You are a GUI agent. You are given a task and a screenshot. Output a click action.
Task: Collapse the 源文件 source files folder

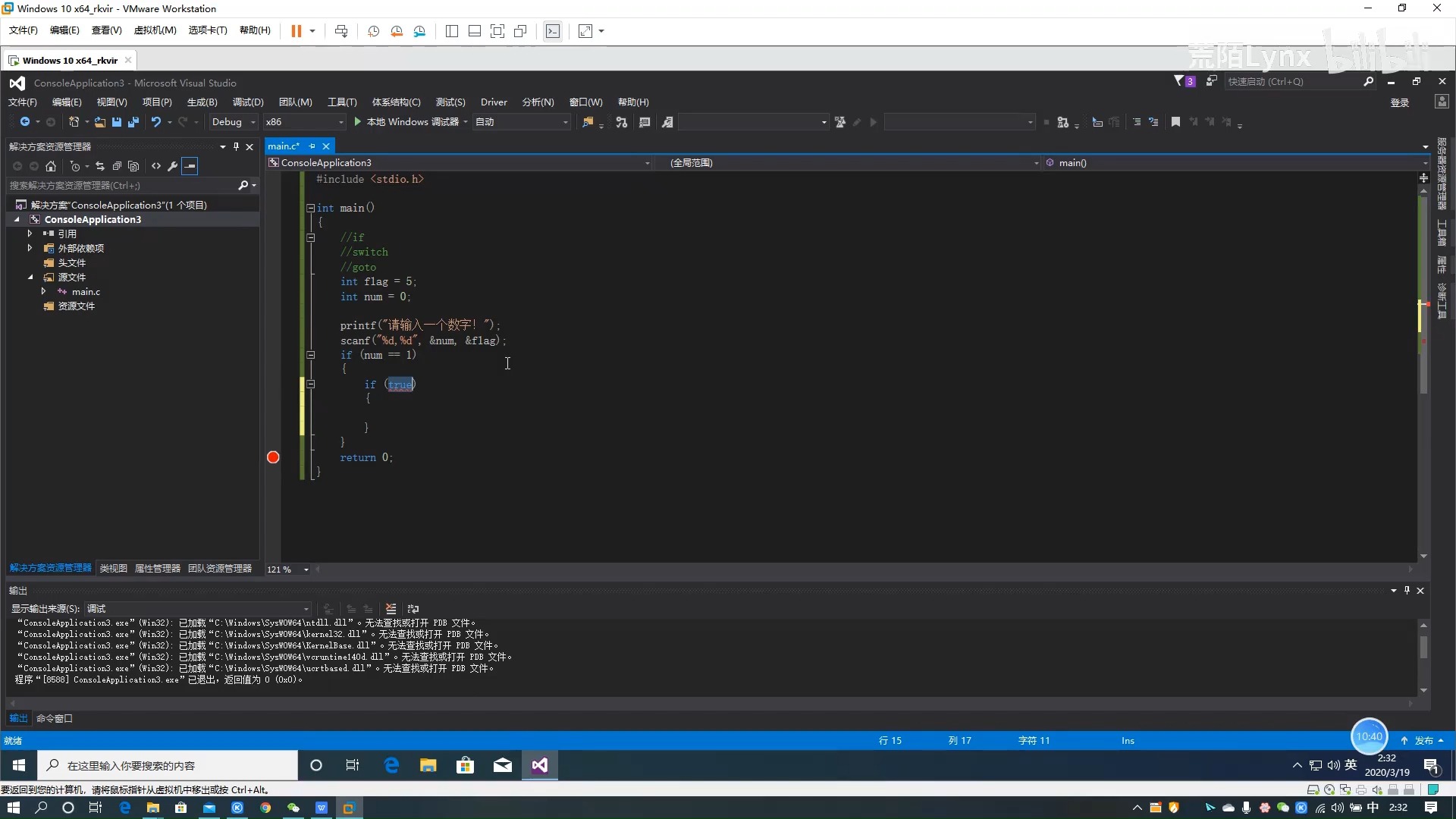[x=30, y=278]
